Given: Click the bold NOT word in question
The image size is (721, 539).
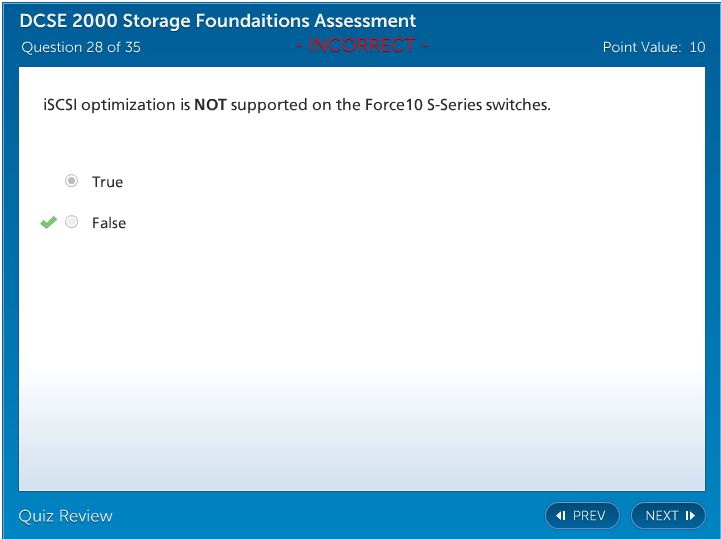Looking at the screenshot, I should pyautogui.click(x=210, y=104).
